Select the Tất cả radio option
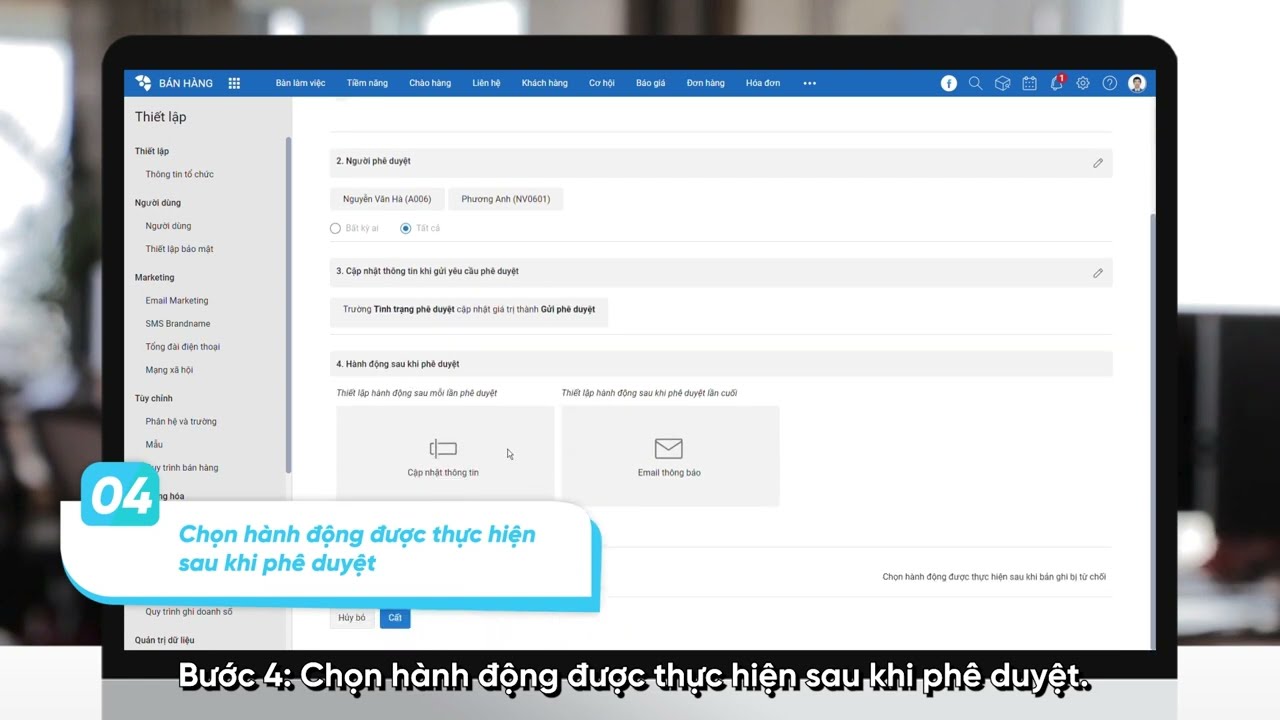Image resolution: width=1280 pixels, height=720 pixels. pos(405,228)
